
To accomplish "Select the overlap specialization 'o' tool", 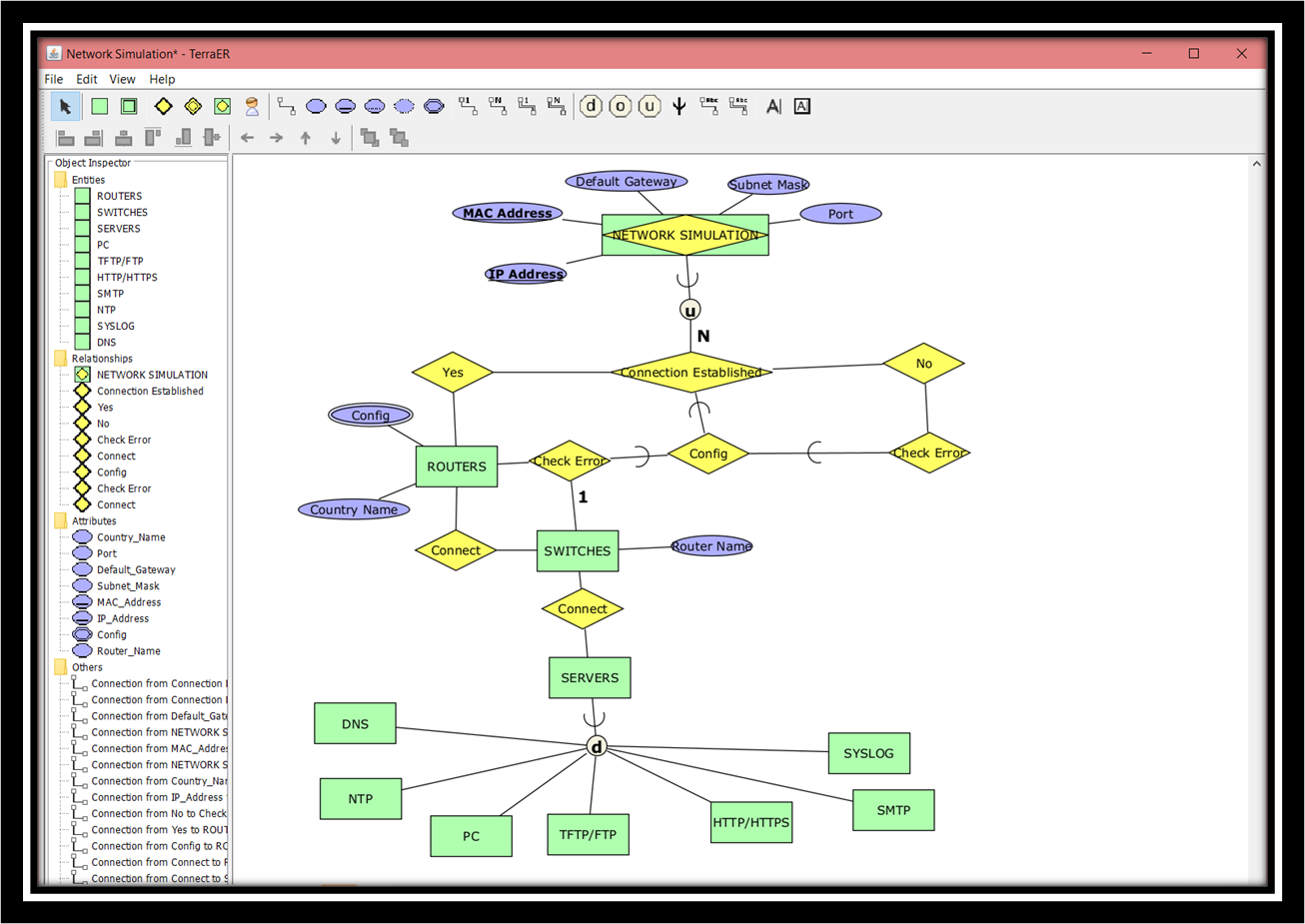I will click(x=621, y=106).
